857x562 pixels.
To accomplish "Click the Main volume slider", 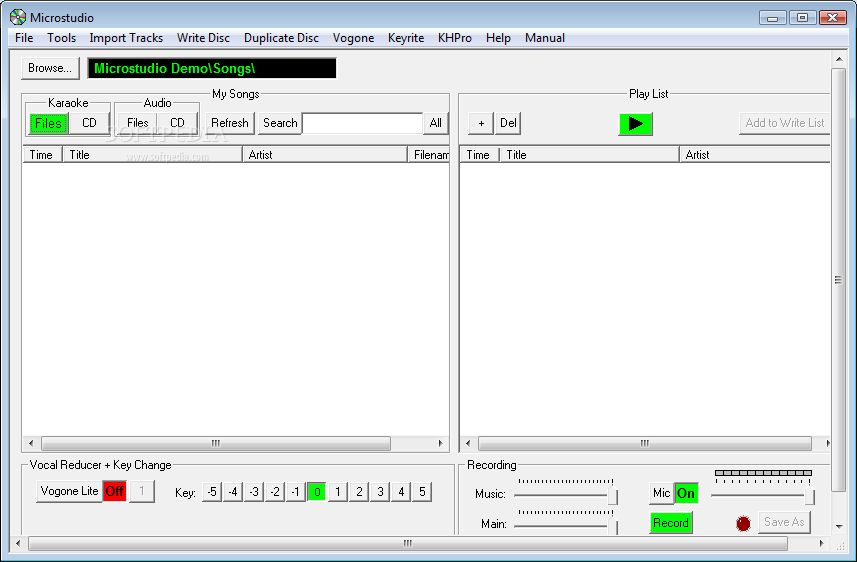I will 566,525.
